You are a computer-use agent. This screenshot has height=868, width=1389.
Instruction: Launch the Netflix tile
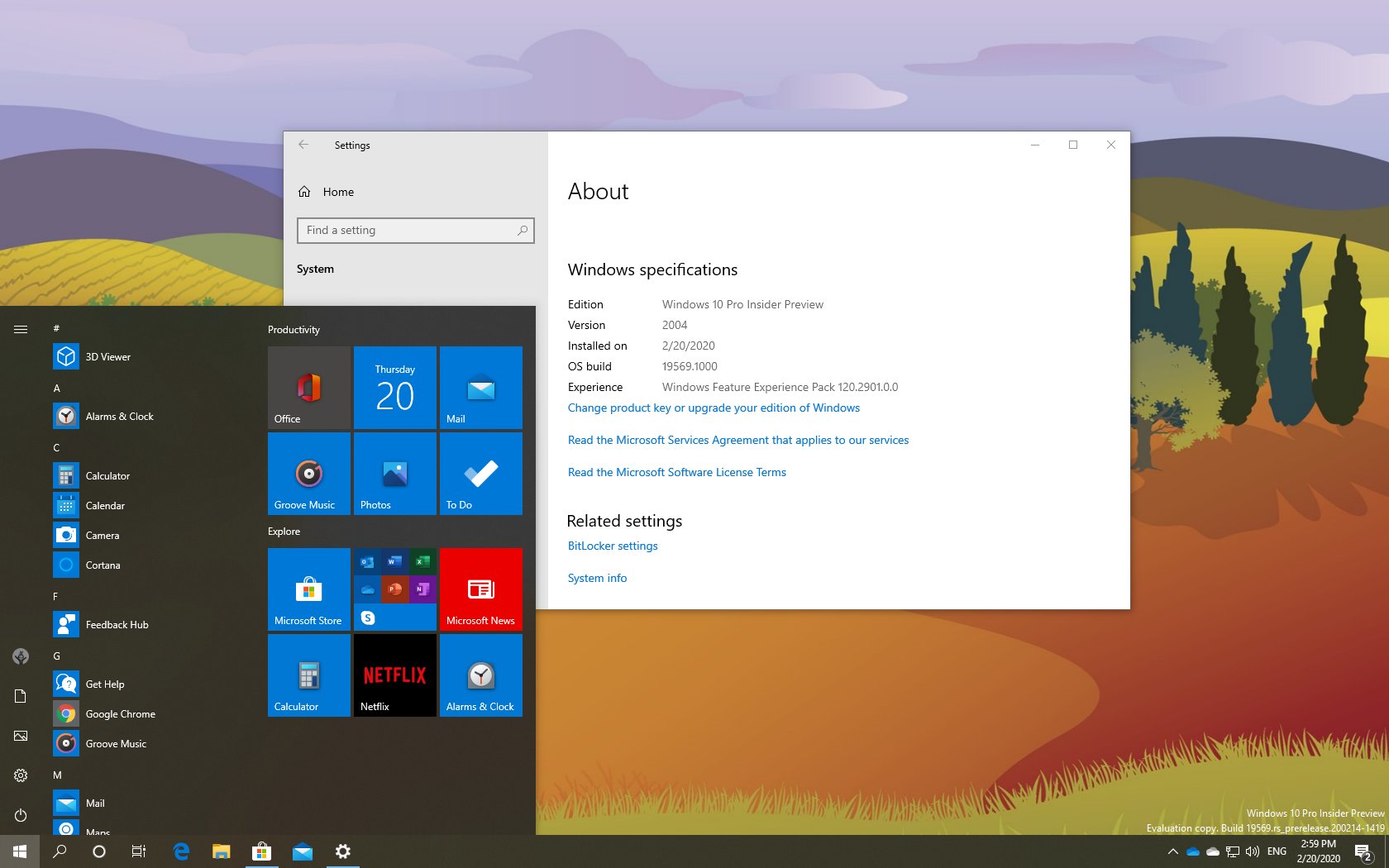pos(395,675)
